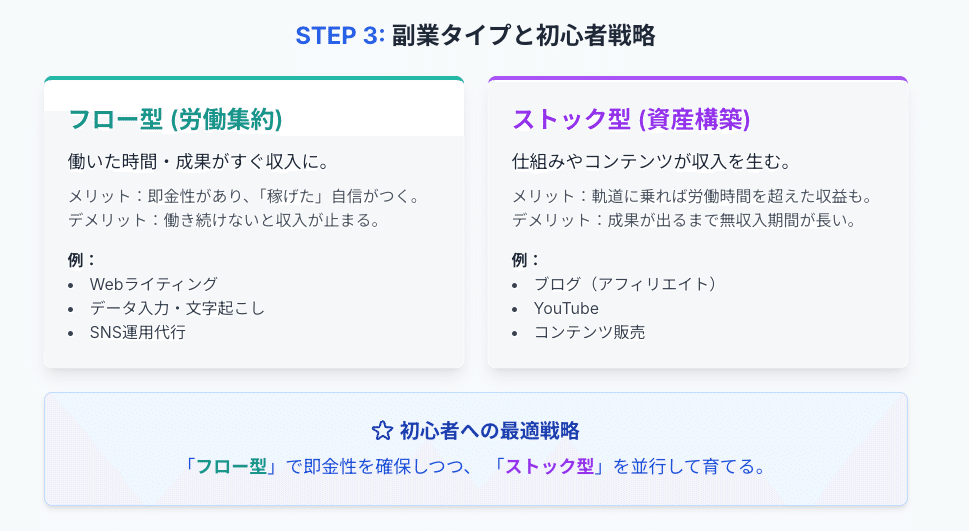Click the コンテンツ販売 list item
The width and height of the screenshot is (969, 531).
click(x=589, y=332)
